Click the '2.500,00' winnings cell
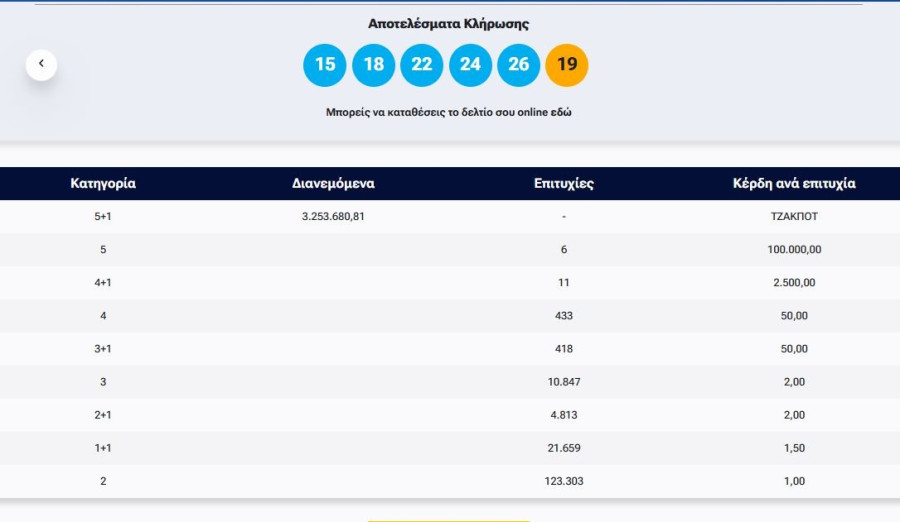This screenshot has height=522, width=900. coord(794,283)
